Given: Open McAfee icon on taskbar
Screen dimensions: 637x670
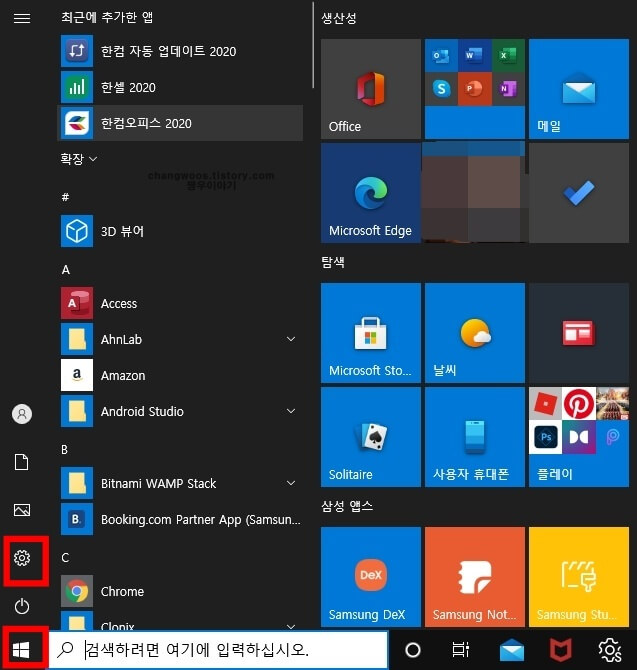Looking at the screenshot, I should click(x=561, y=650).
